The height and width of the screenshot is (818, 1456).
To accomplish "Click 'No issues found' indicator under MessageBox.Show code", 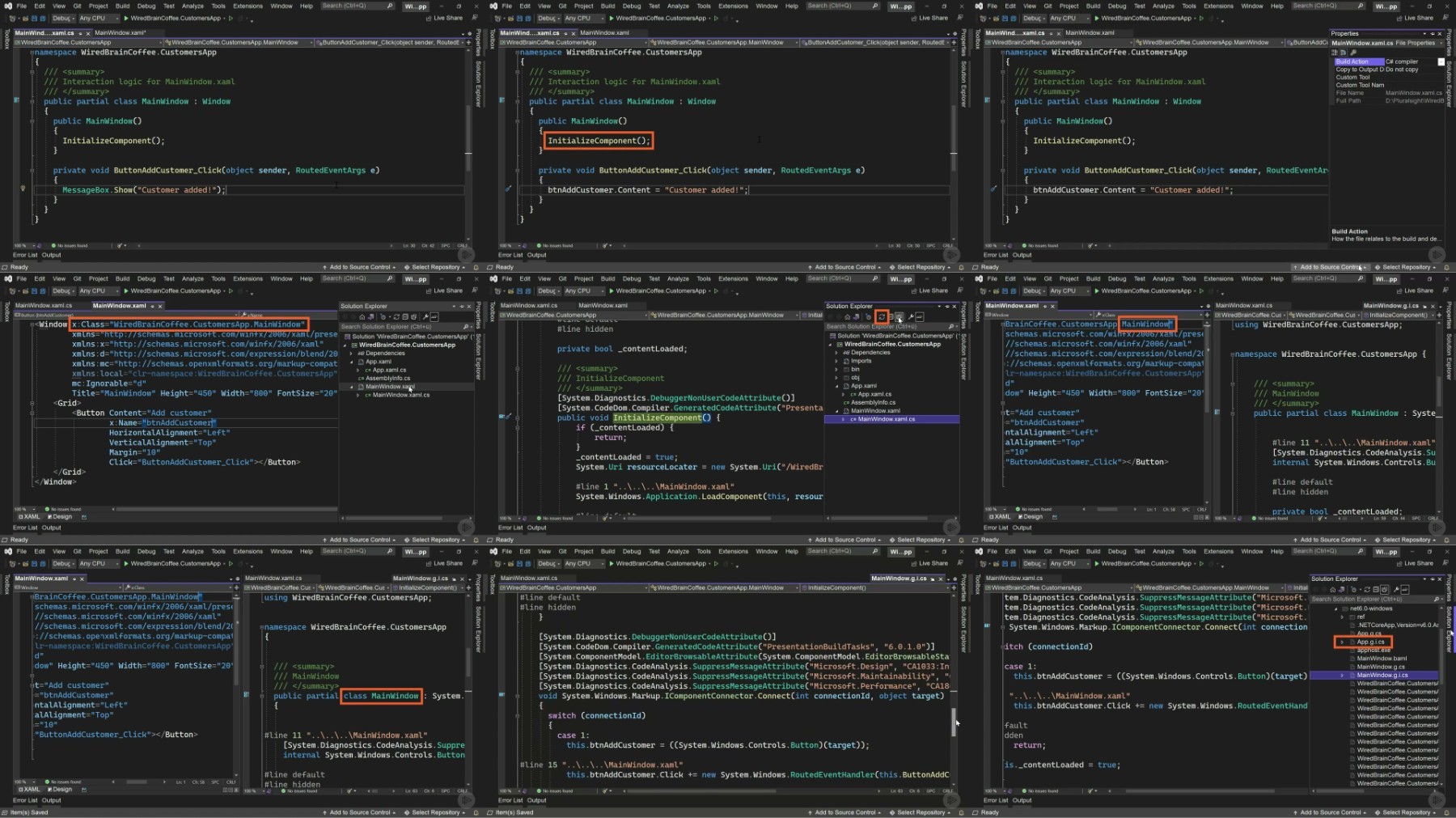I will [x=69, y=245].
